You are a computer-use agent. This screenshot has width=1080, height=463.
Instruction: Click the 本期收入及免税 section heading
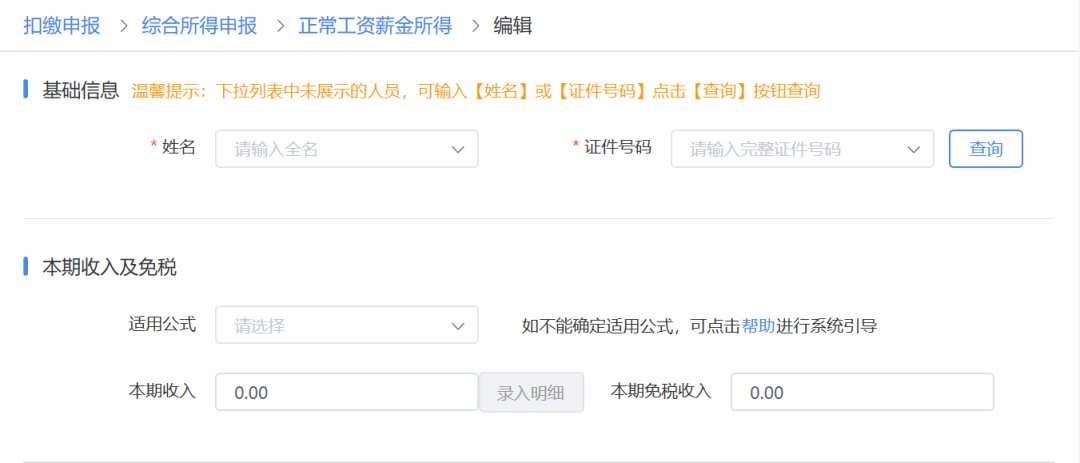pos(110,267)
